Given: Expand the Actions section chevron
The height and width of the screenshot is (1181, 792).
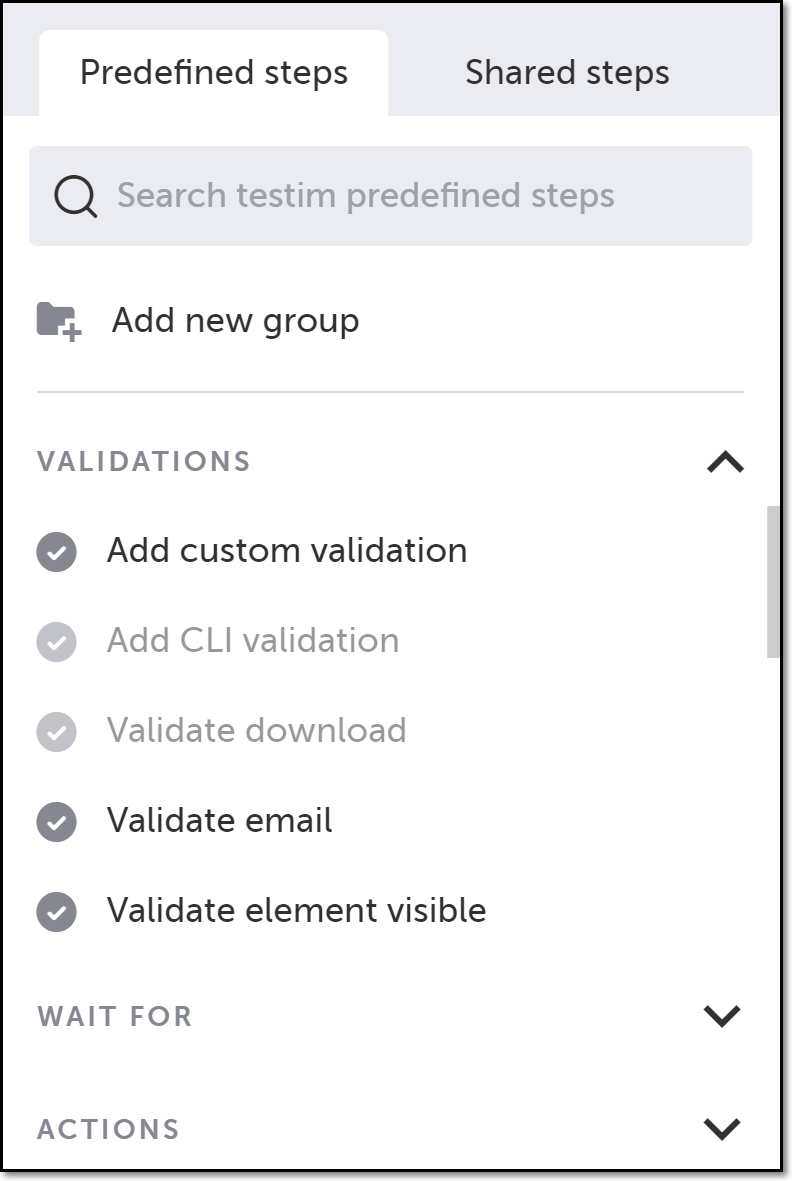Looking at the screenshot, I should [722, 1128].
